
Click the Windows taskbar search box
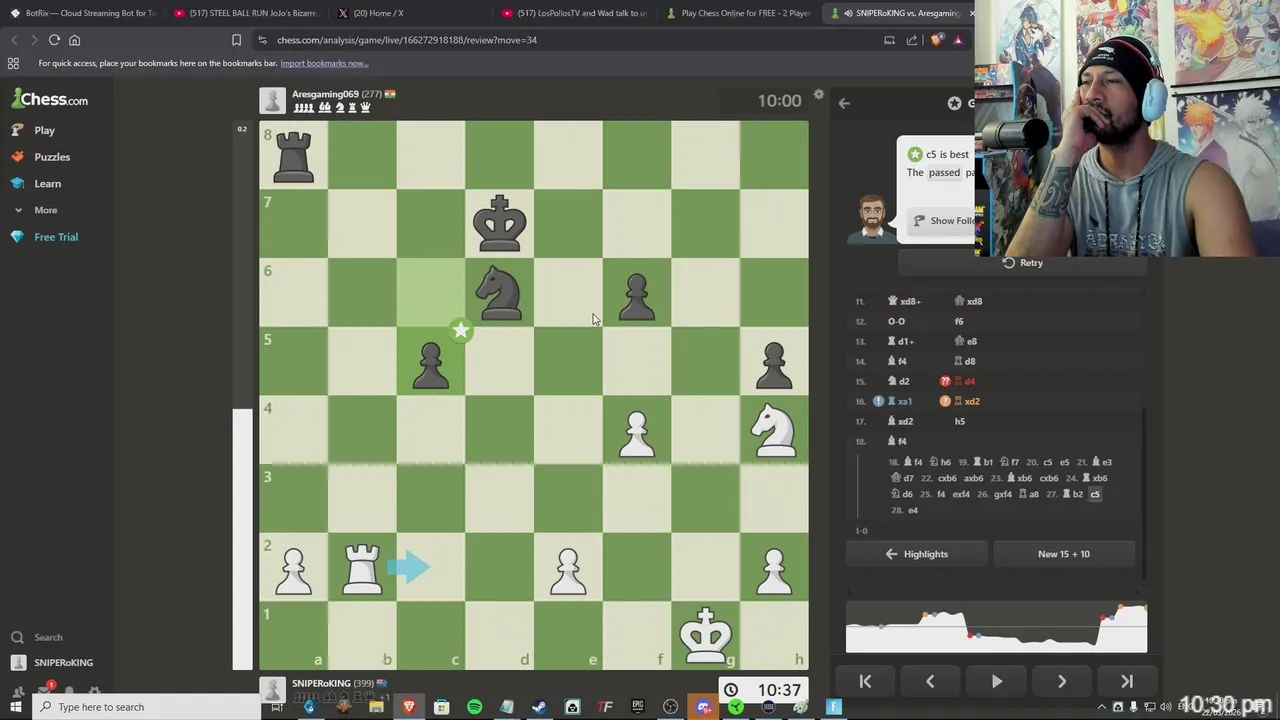[147, 707]
